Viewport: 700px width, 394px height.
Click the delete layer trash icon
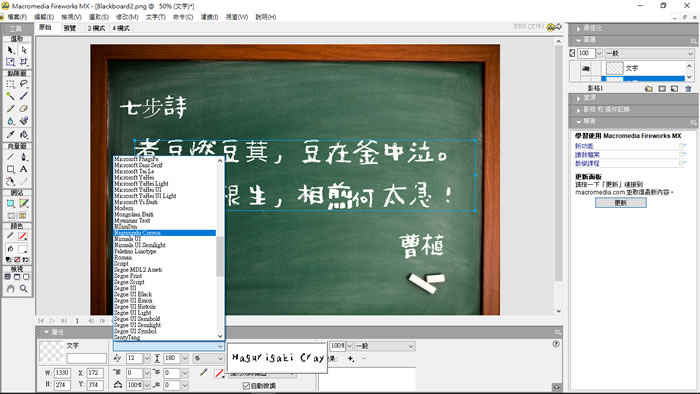click(688, 88)
